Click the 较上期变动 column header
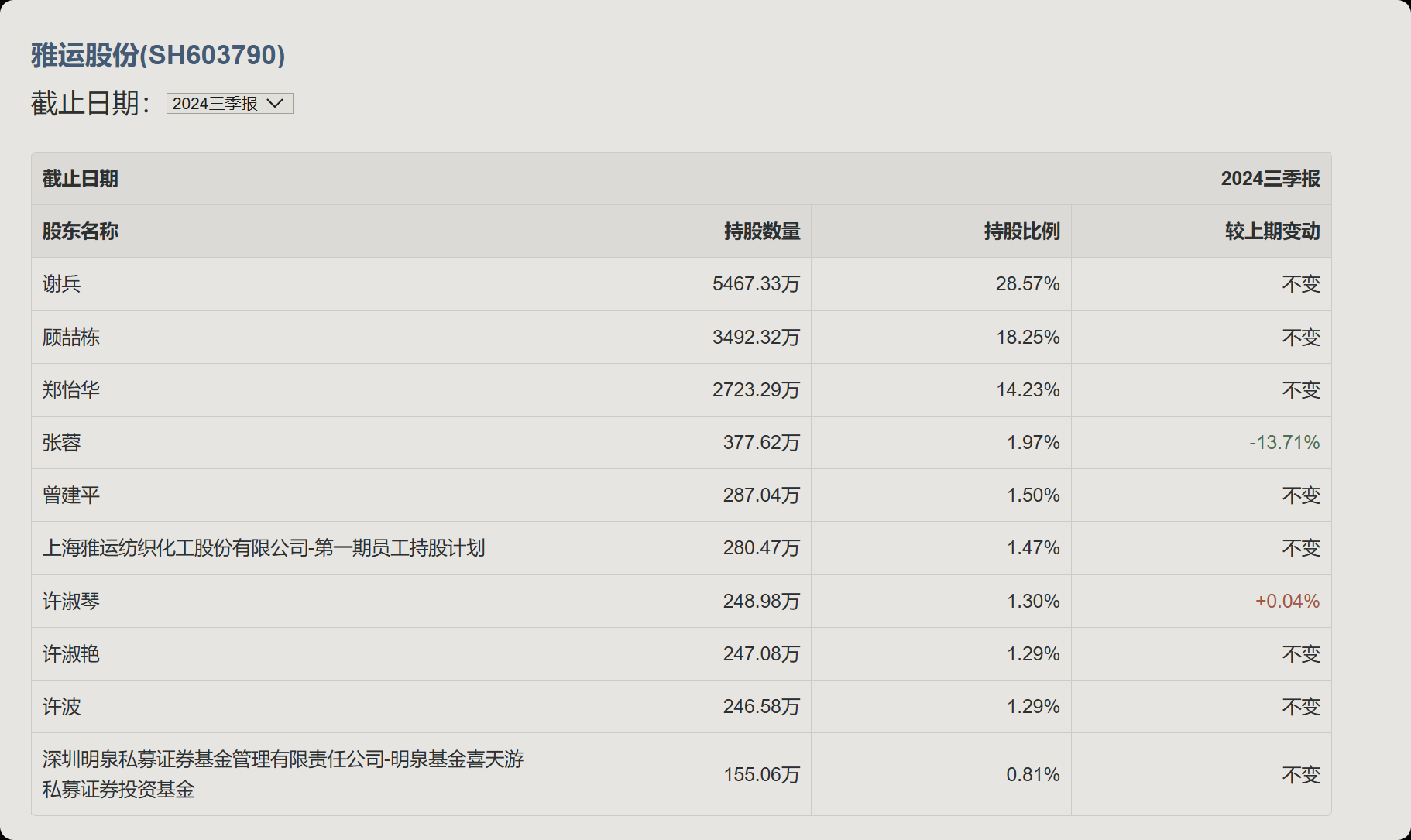 [1272, 231]
